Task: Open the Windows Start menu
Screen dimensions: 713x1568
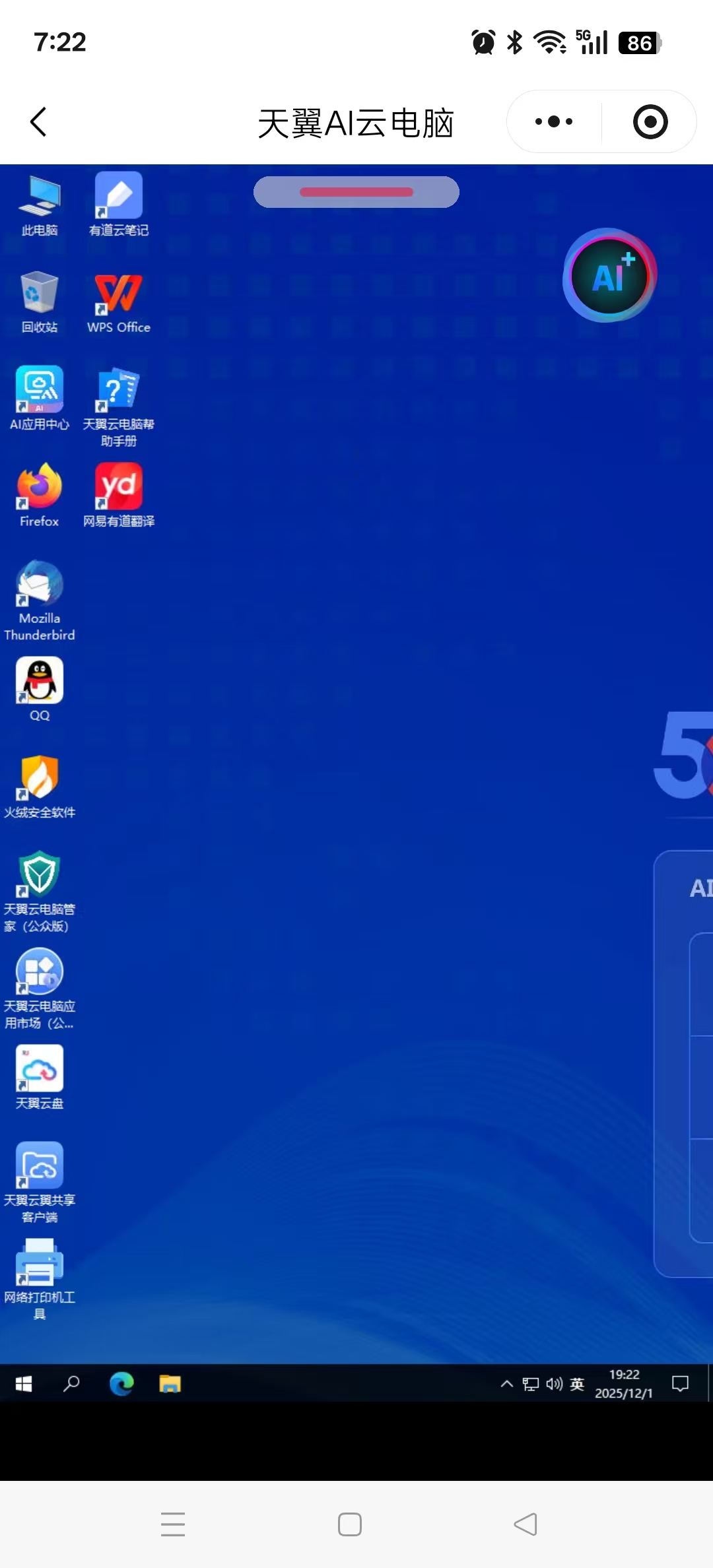Action: 24,1383
